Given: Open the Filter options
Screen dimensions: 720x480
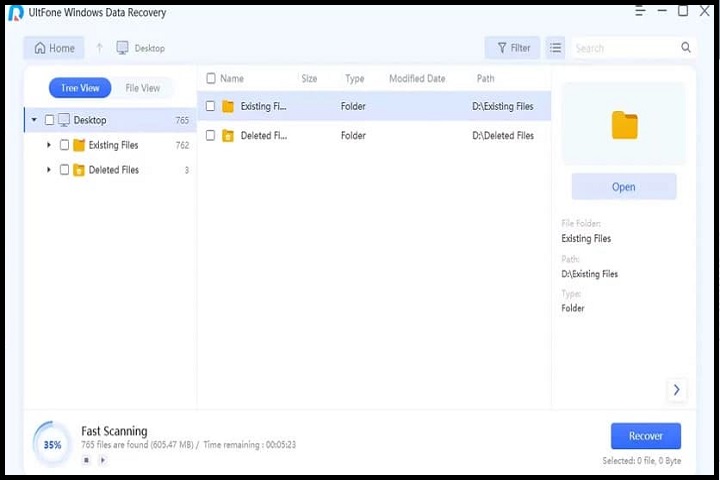Looking at the screenshot, I should pos(513,48).
